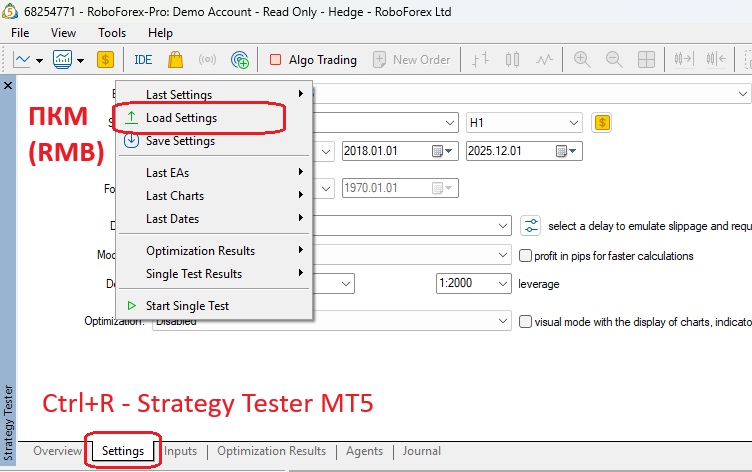Switch chart to bar chart icon
This screenshot has height=472, width=752.
click(x=480, y=60)
